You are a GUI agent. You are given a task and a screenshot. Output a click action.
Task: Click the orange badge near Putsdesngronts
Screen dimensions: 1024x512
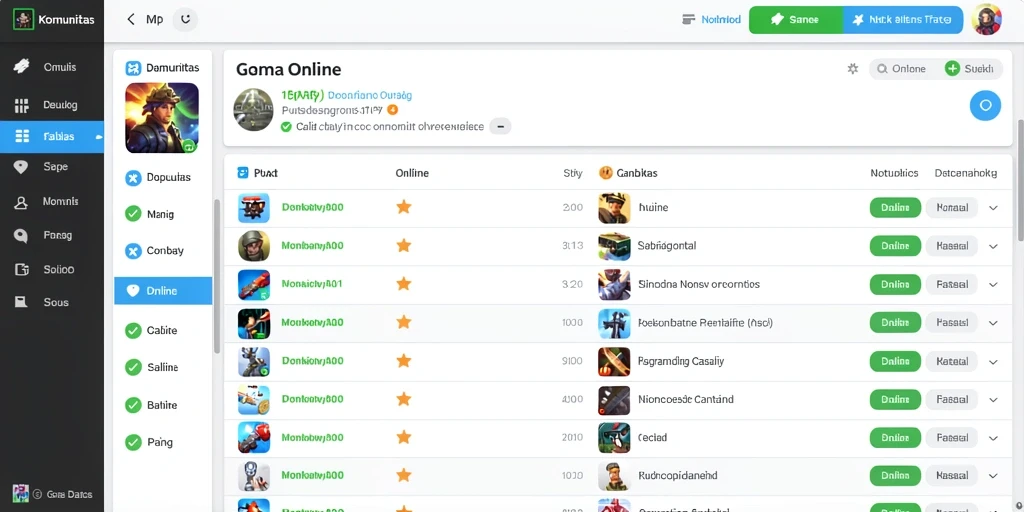coord(392,110)
